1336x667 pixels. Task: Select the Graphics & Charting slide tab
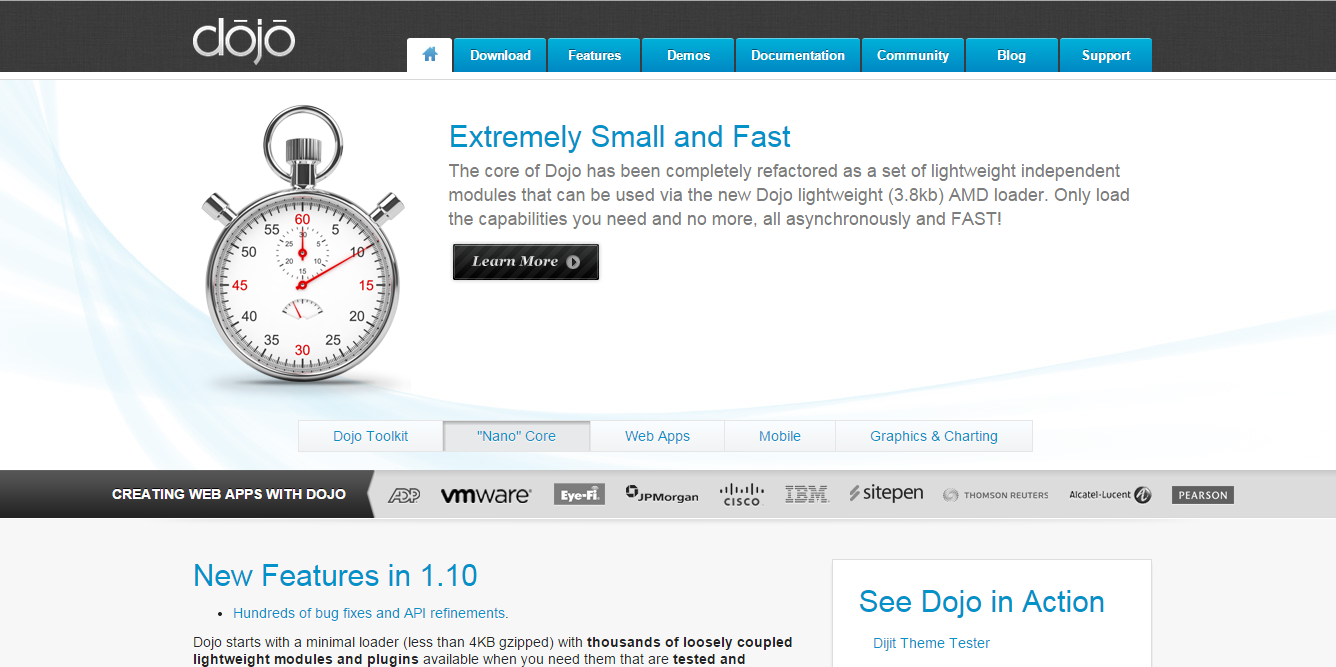tap(934, 436)
